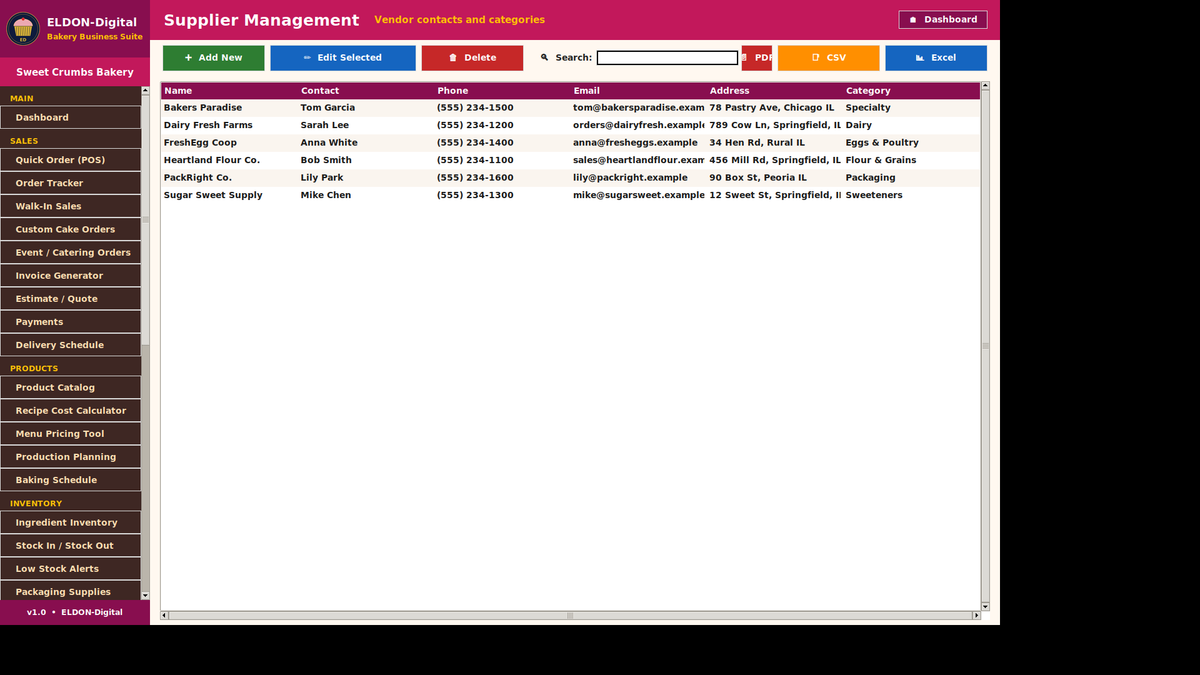Screen dimensions: 1200x675
Task: Sort by the Contact column header
Action: coord(366,91)
